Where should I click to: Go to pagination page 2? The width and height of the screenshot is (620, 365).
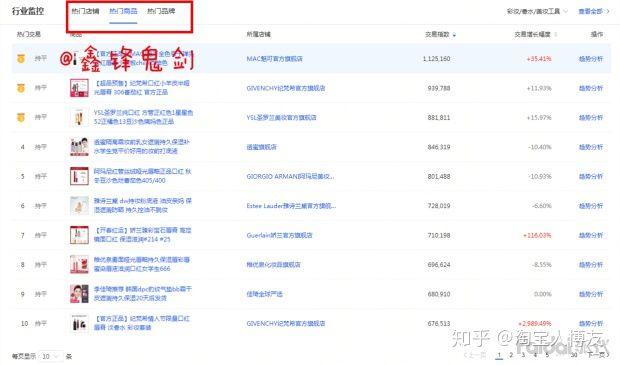point(511,355)
